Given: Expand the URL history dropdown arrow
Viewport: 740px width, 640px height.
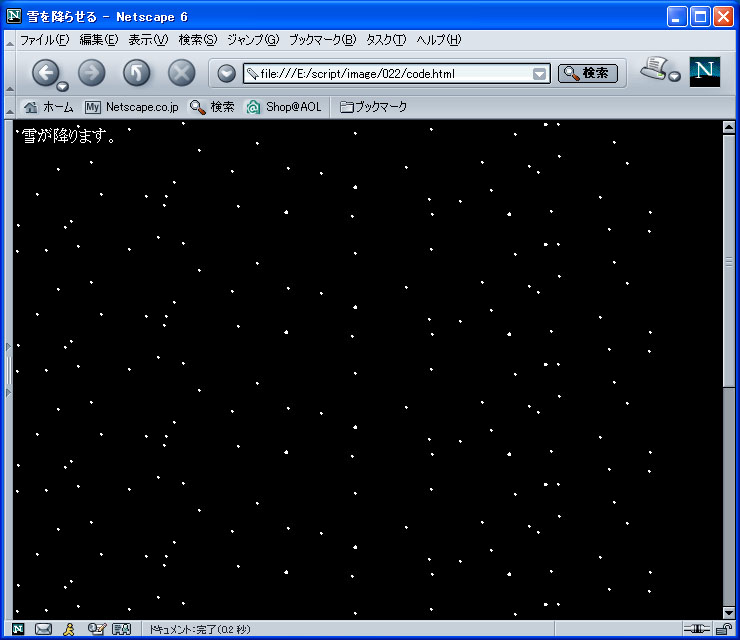Looking at the screenshot, I should (x=539, y=74).
